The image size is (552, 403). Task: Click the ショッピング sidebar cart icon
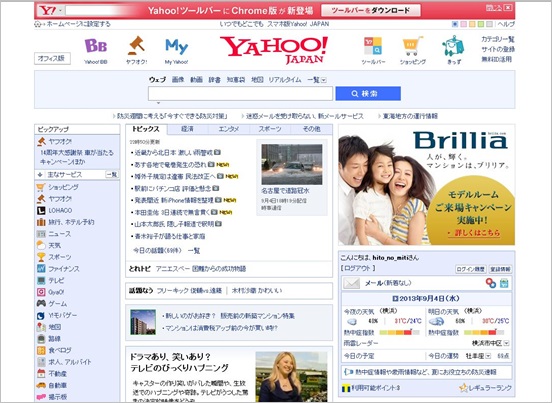point(41,187)
